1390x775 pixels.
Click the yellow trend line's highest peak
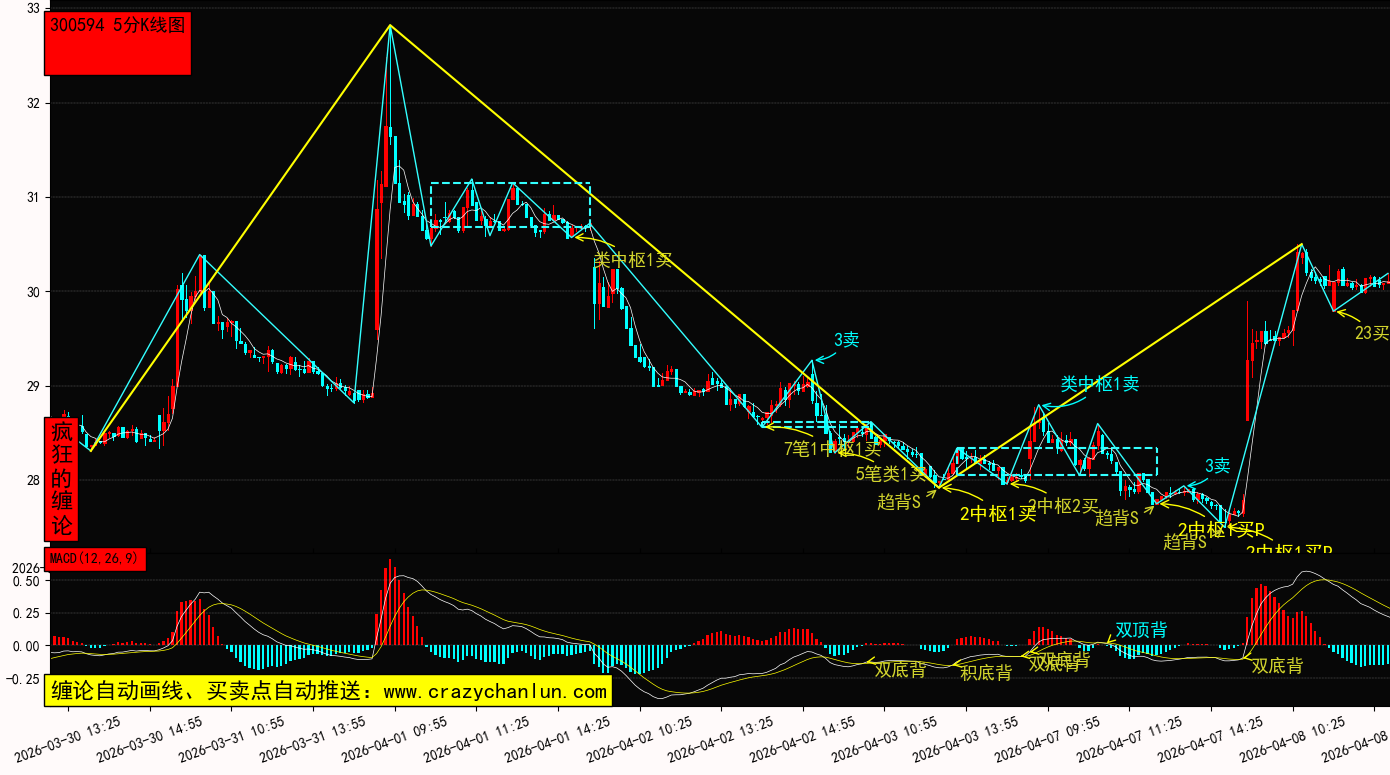tap(390, 26)
